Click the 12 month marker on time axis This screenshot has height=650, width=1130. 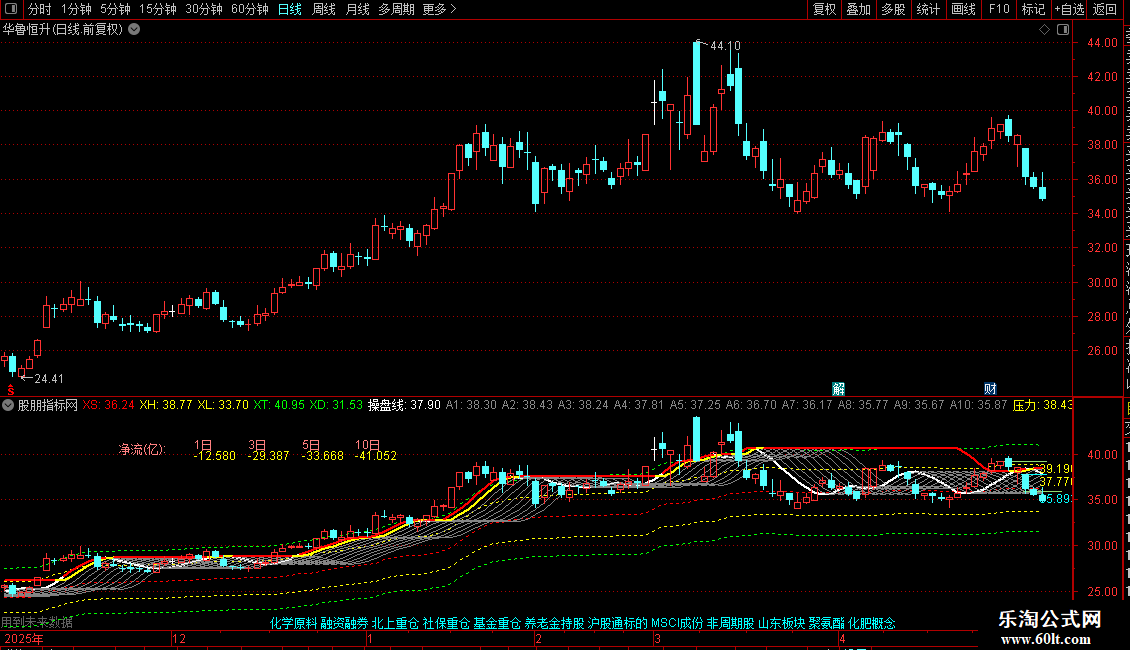click(179, 639)
